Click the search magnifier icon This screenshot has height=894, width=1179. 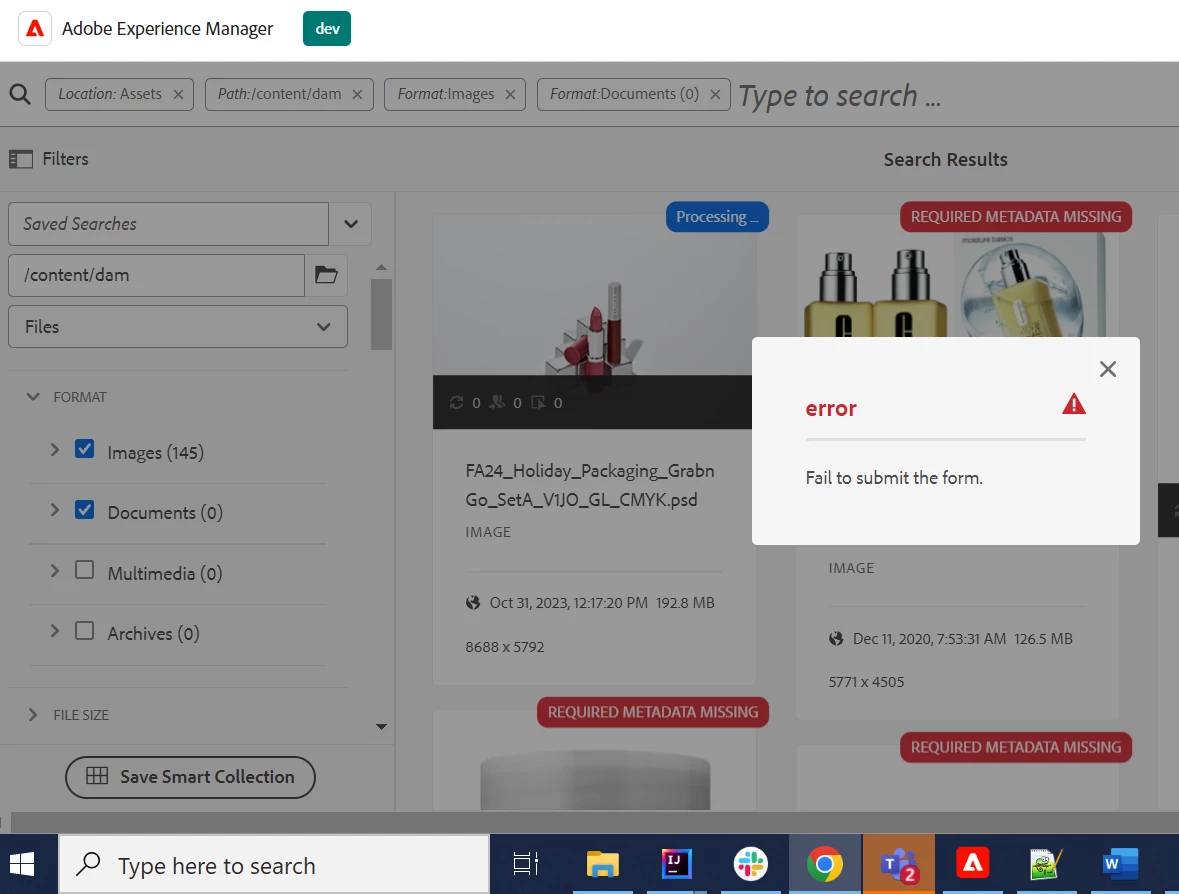[20, 95]
